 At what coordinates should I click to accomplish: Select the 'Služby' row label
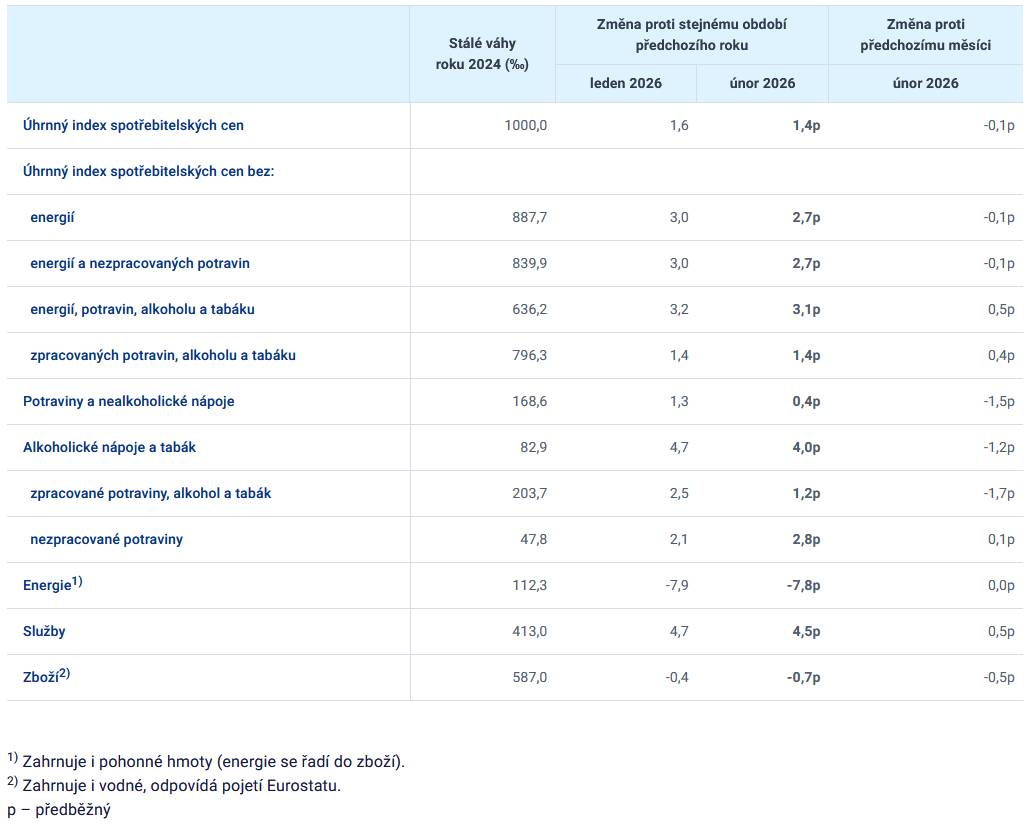[x=44, y=632]
